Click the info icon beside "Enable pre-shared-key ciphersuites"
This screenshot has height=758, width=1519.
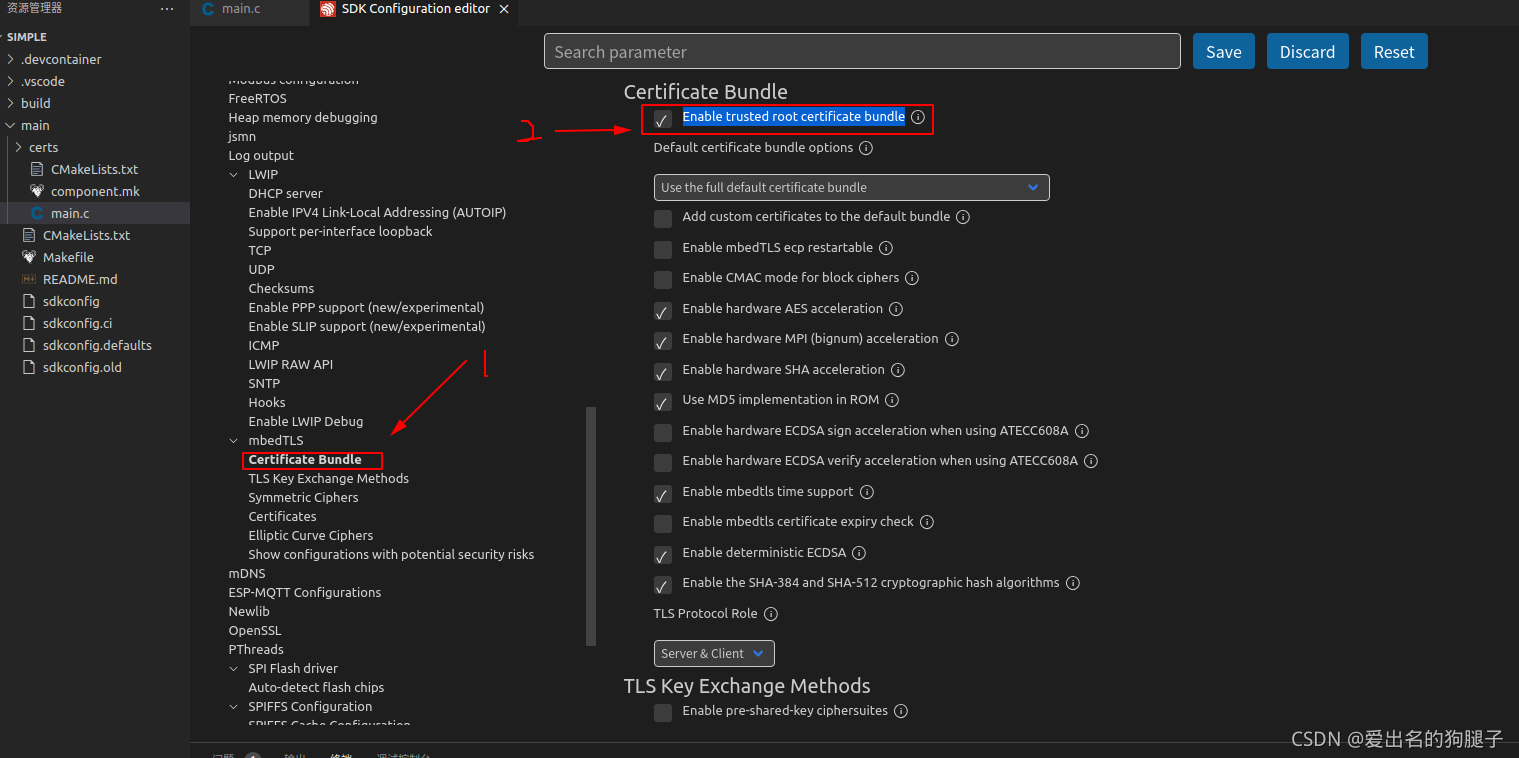pos(901,711)
